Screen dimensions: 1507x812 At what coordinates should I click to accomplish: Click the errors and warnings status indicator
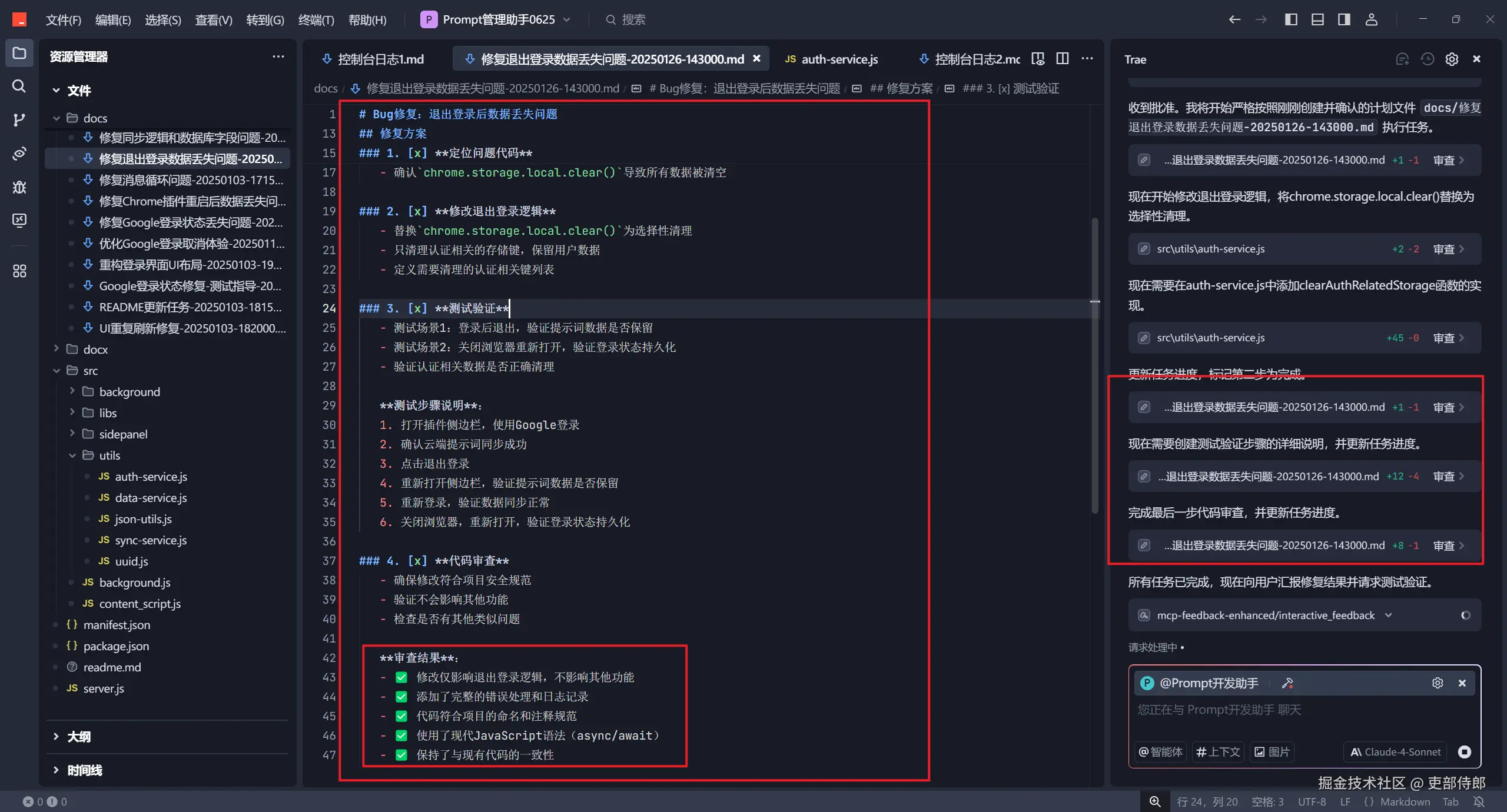click(45, 801)
